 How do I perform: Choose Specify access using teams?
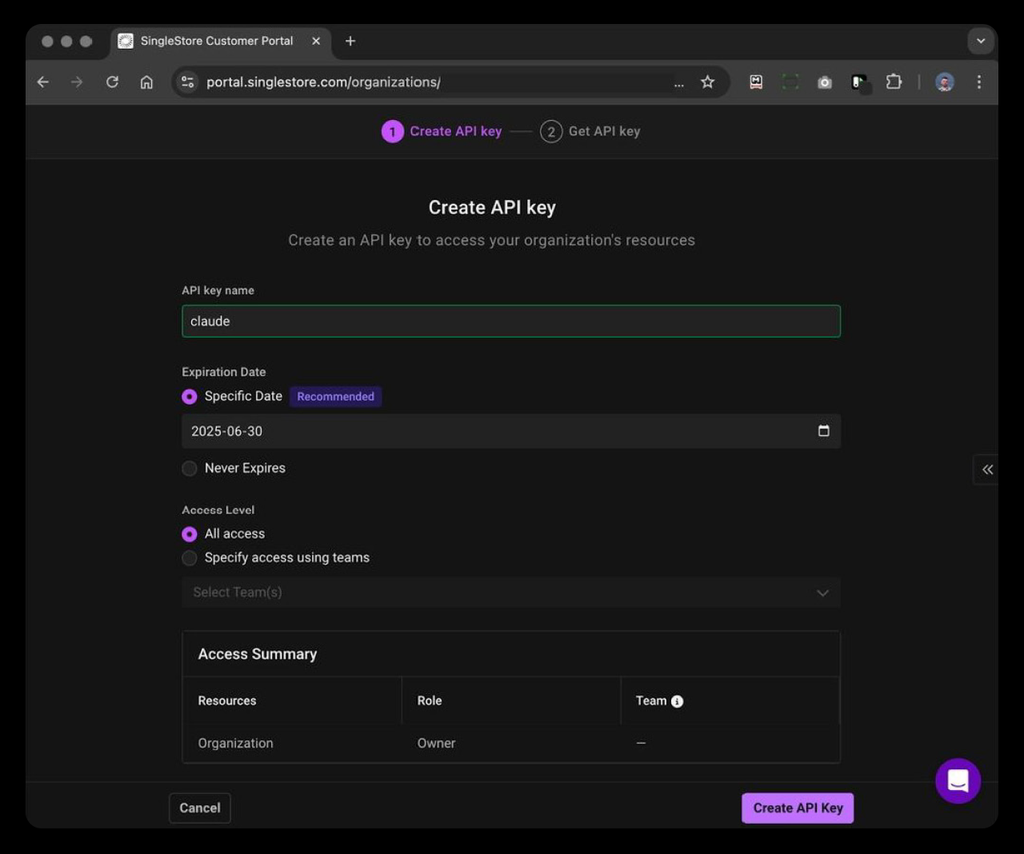189,558
